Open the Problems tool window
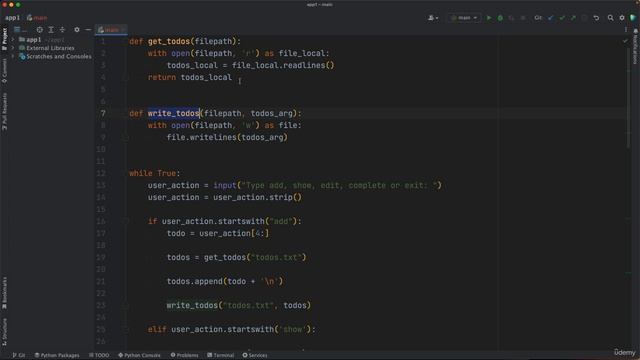Viewport: 640px width, 360px height. 184,355
